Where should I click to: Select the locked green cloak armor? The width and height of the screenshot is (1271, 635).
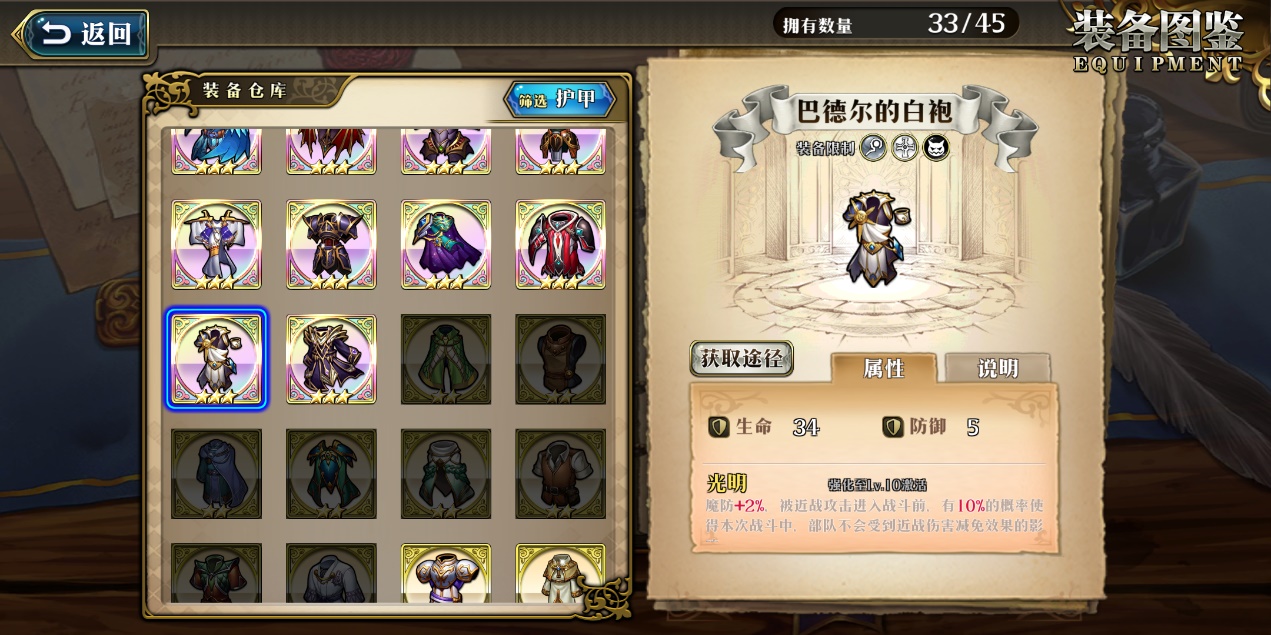(x=446, y=359)
